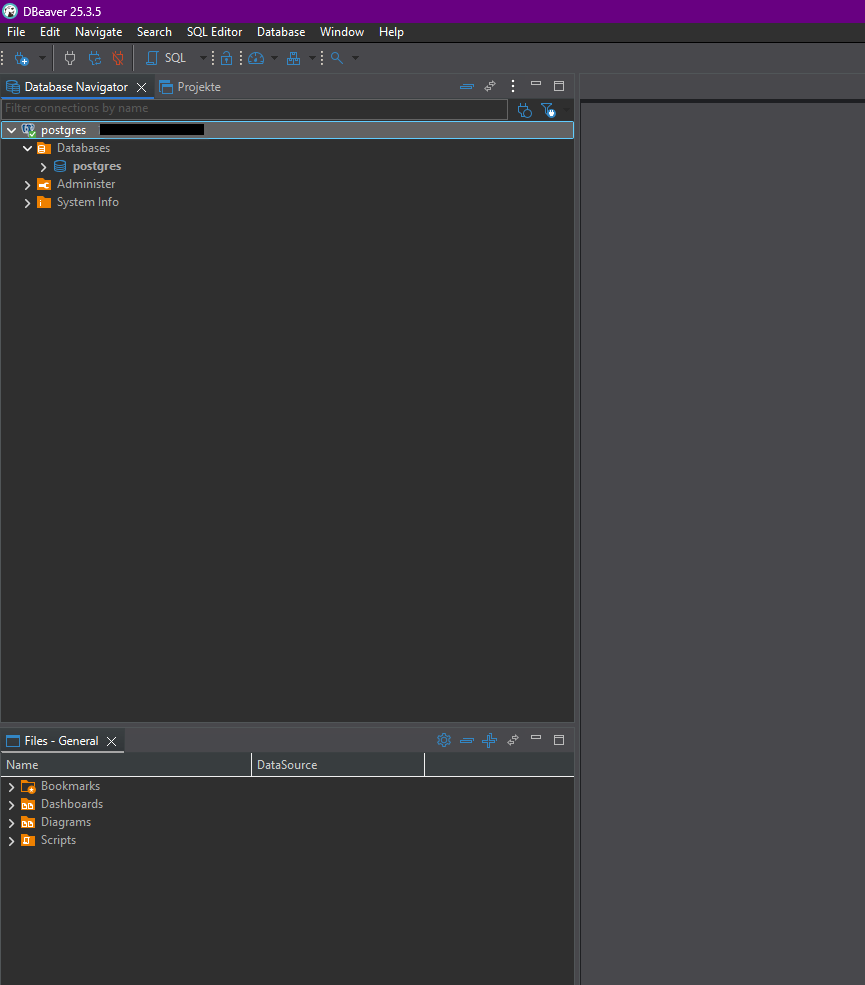Screen dimensions: 865x985
Task: Click the red Disconnect icon in toolbar
Action: (x=118, y=58)
